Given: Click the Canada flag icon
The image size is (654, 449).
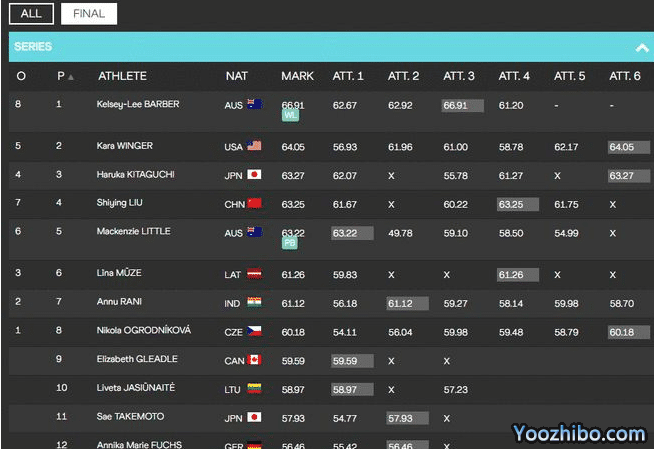Looking at the screenshot, I should 254,361.
